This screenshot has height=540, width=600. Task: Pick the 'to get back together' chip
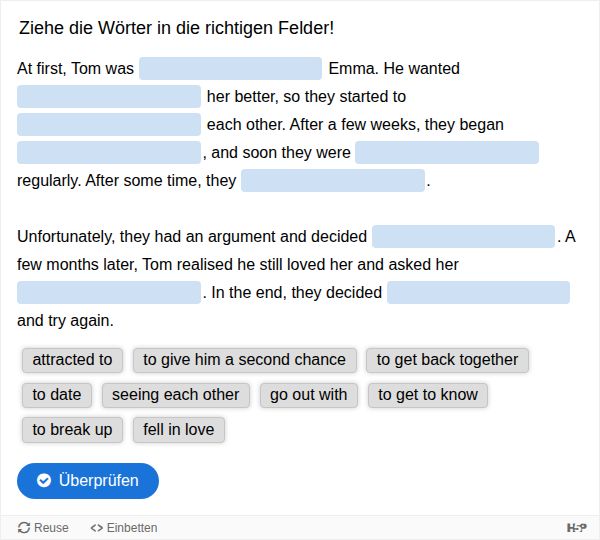click(447, 360)
